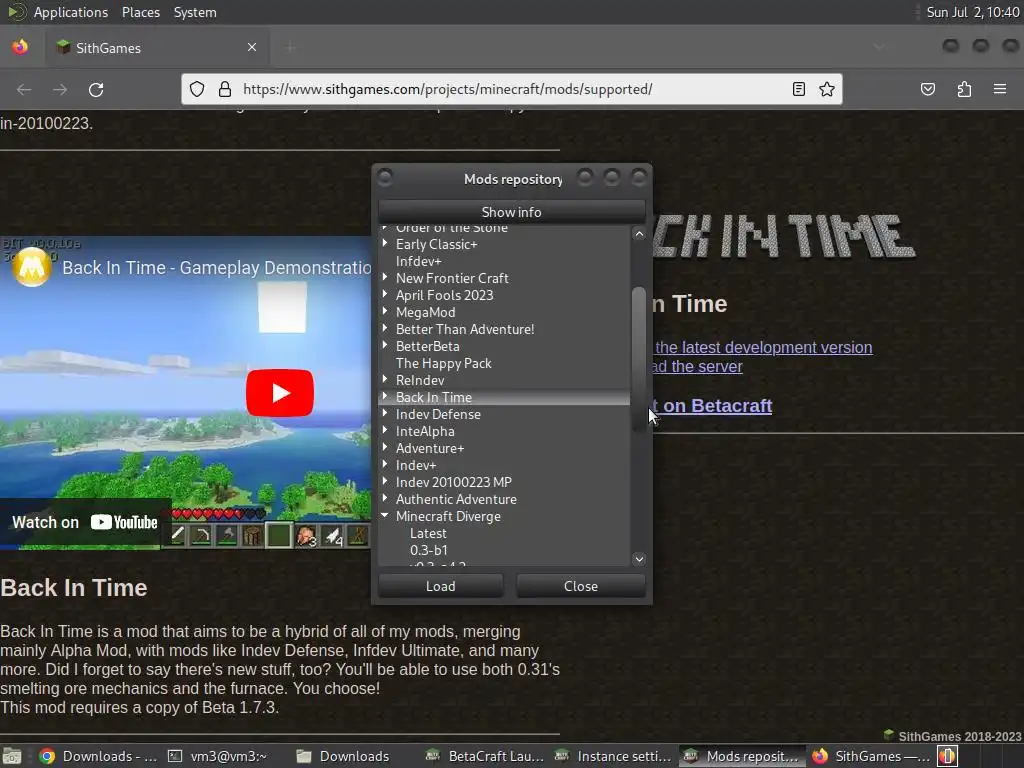Switch to SithGames Firefox taskbar item

click(871, 756)
